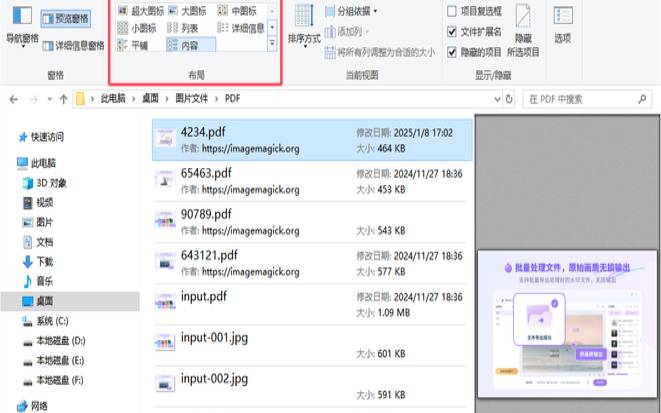Open 视频 folder in sidebar
The image size is (661, 413).
pyautogui.click(x=38, y=203)
